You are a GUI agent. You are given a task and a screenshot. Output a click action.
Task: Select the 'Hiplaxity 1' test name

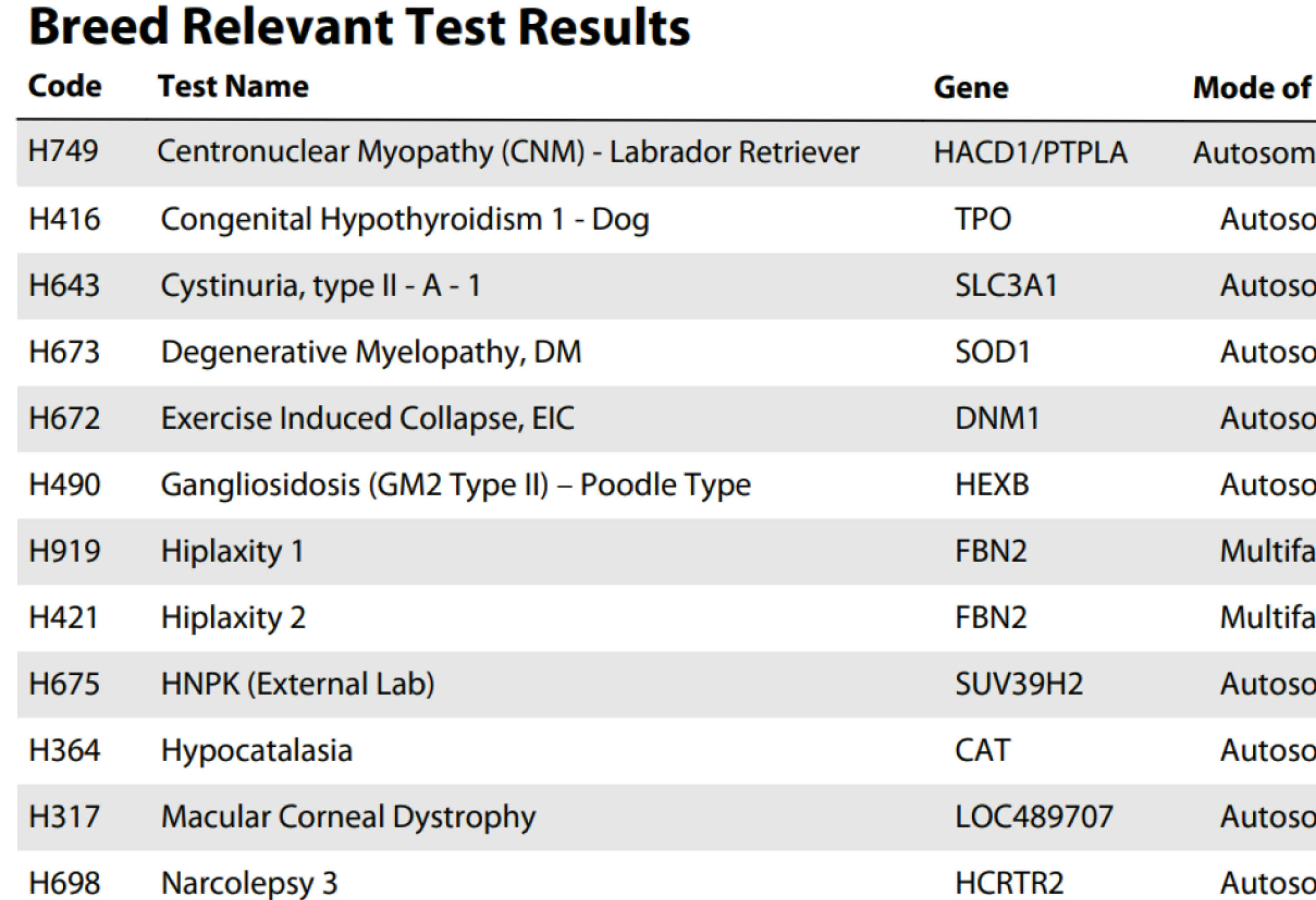233,551
